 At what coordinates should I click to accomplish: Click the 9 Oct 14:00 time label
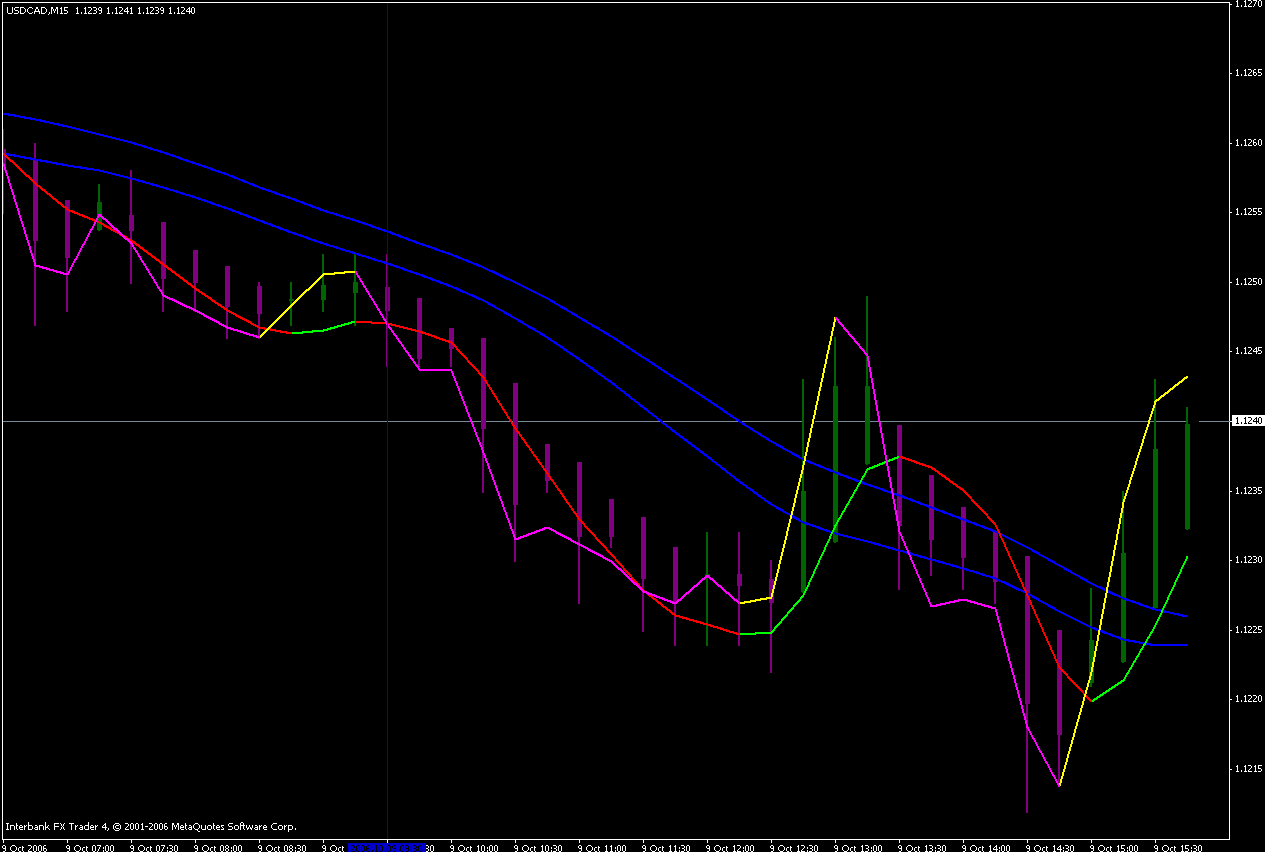pyautogui.click(x=987, y=847)
